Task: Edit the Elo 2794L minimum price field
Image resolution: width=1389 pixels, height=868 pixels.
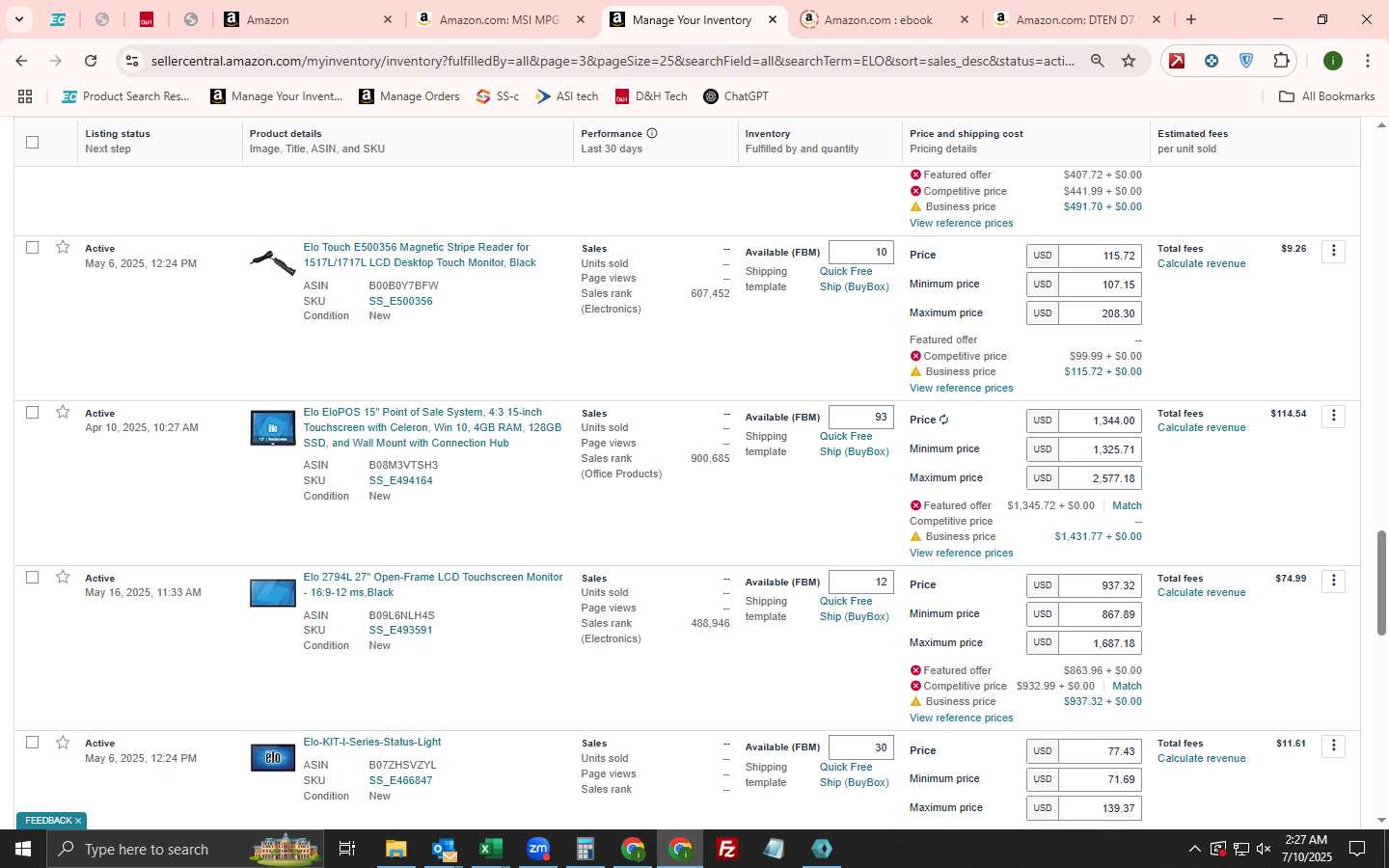Action: [1100, 614]
